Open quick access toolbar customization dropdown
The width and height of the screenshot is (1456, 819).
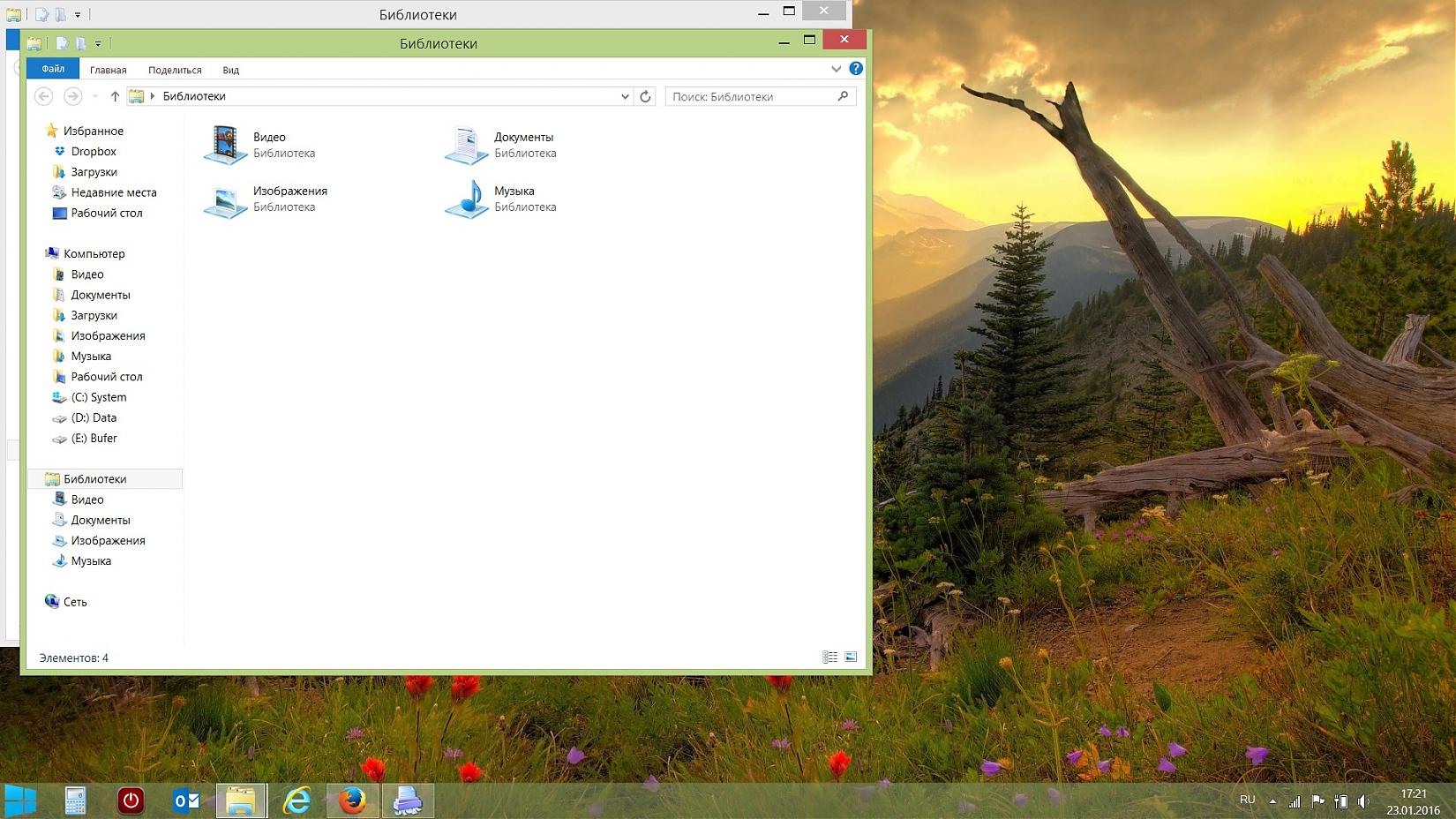[98, 43]
